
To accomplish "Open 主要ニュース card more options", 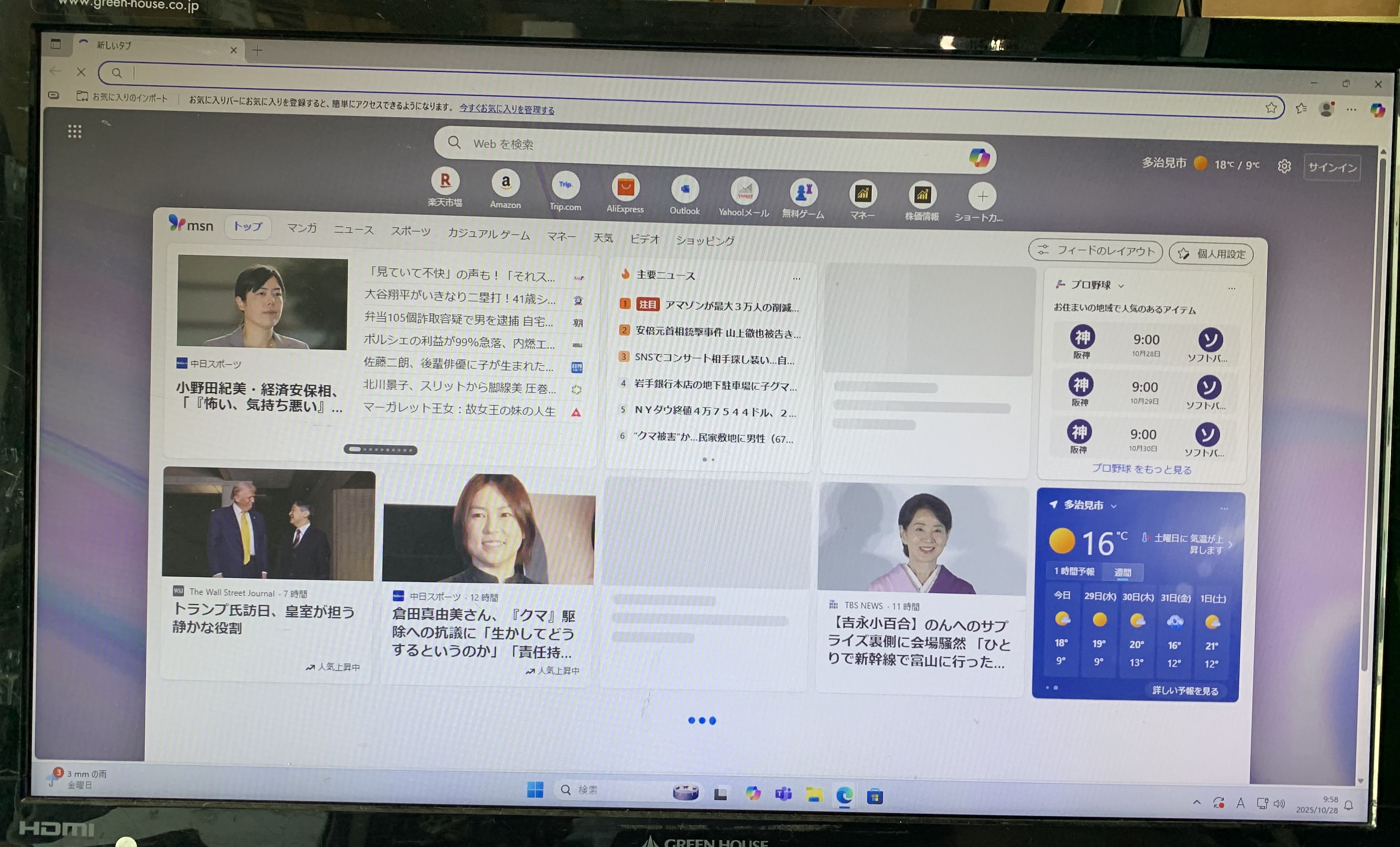I will point(797,278).
